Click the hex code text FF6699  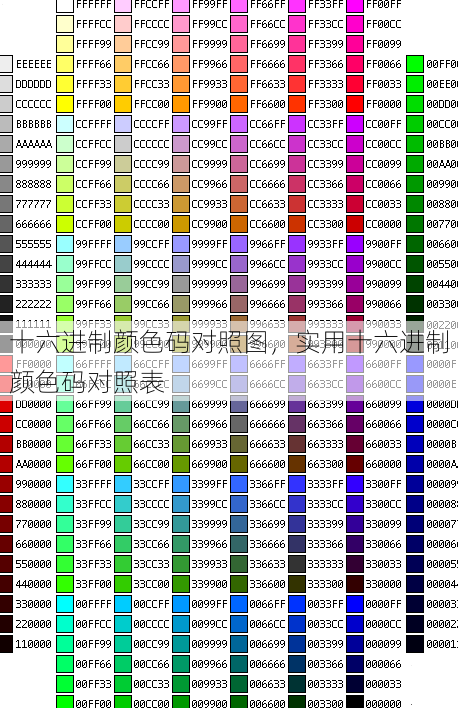coord(268,44)
